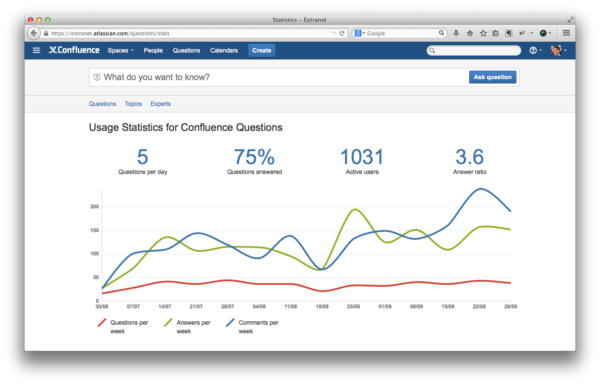
Task: Toggle the green Answers per week legend
Action: pos(187,326)
